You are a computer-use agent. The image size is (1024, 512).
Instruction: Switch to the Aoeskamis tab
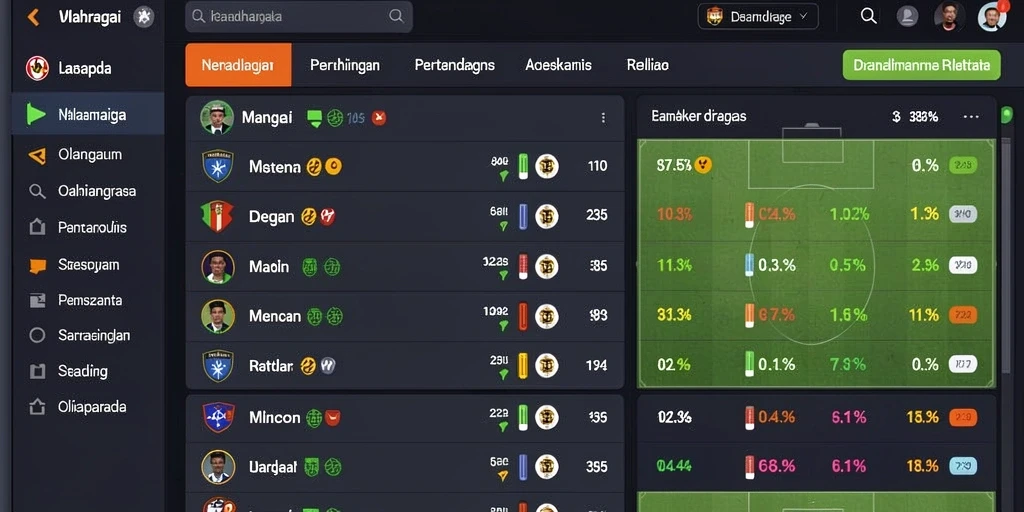pyautogui.click(x=558, y=65)
